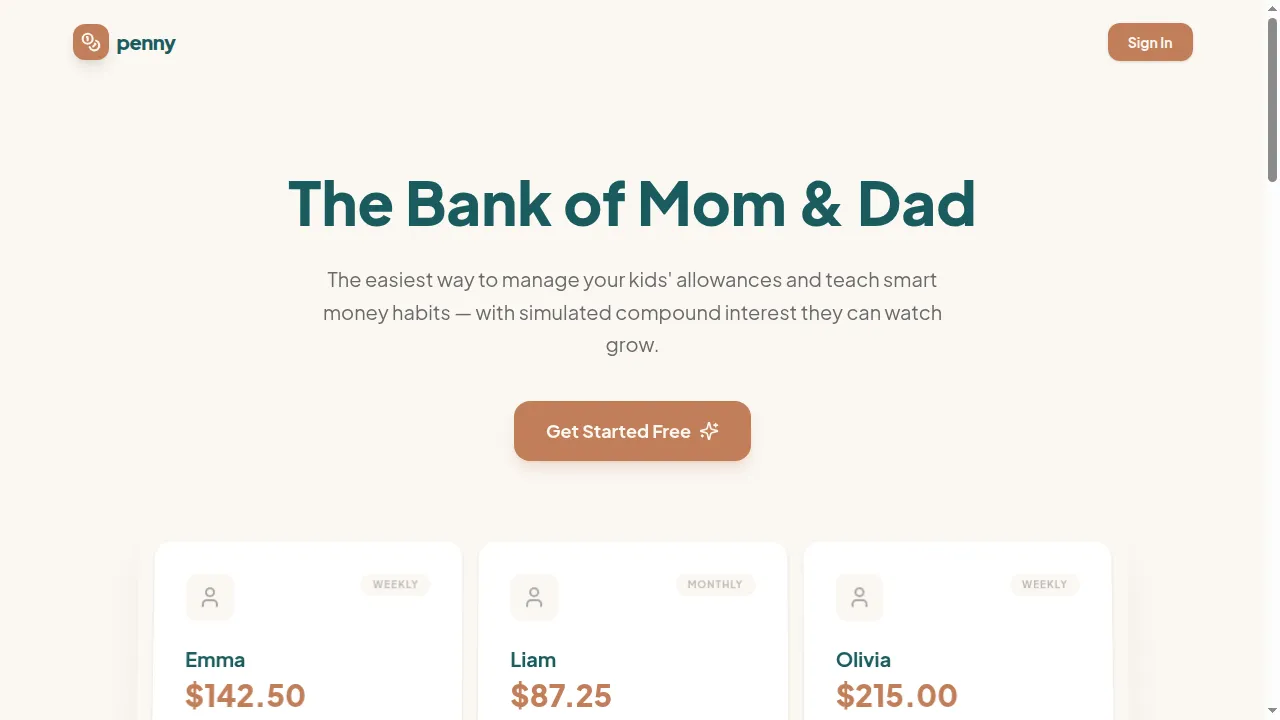Open Olivia's account name

(x=863, y=660)
